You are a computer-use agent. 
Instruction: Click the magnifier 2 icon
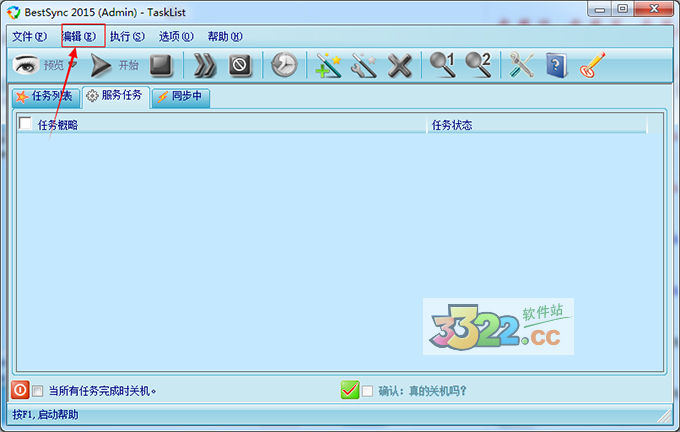pyautogui.click(x=478, y=65)
